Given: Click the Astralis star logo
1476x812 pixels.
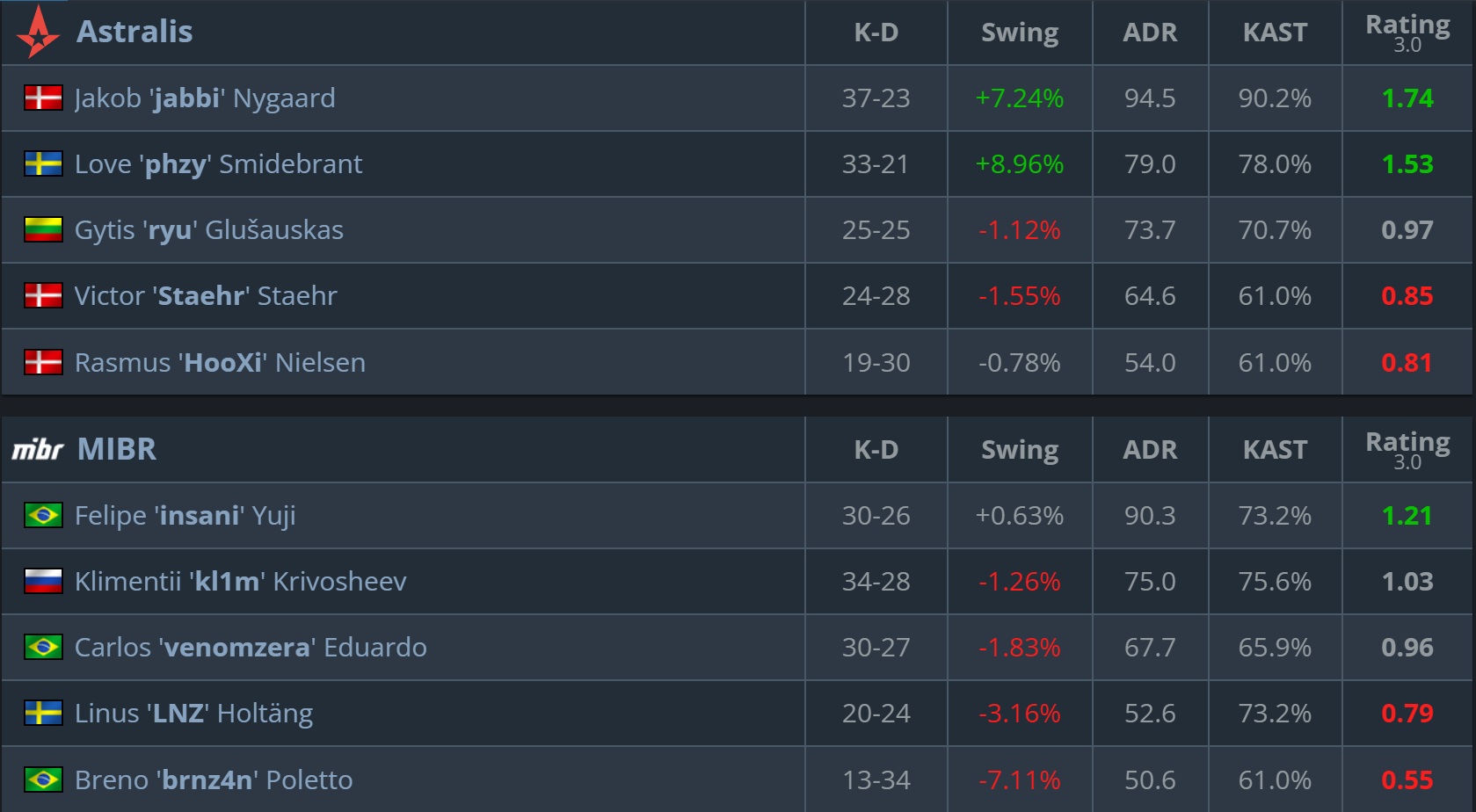Looking at the screenshot, I should point(38,33).
